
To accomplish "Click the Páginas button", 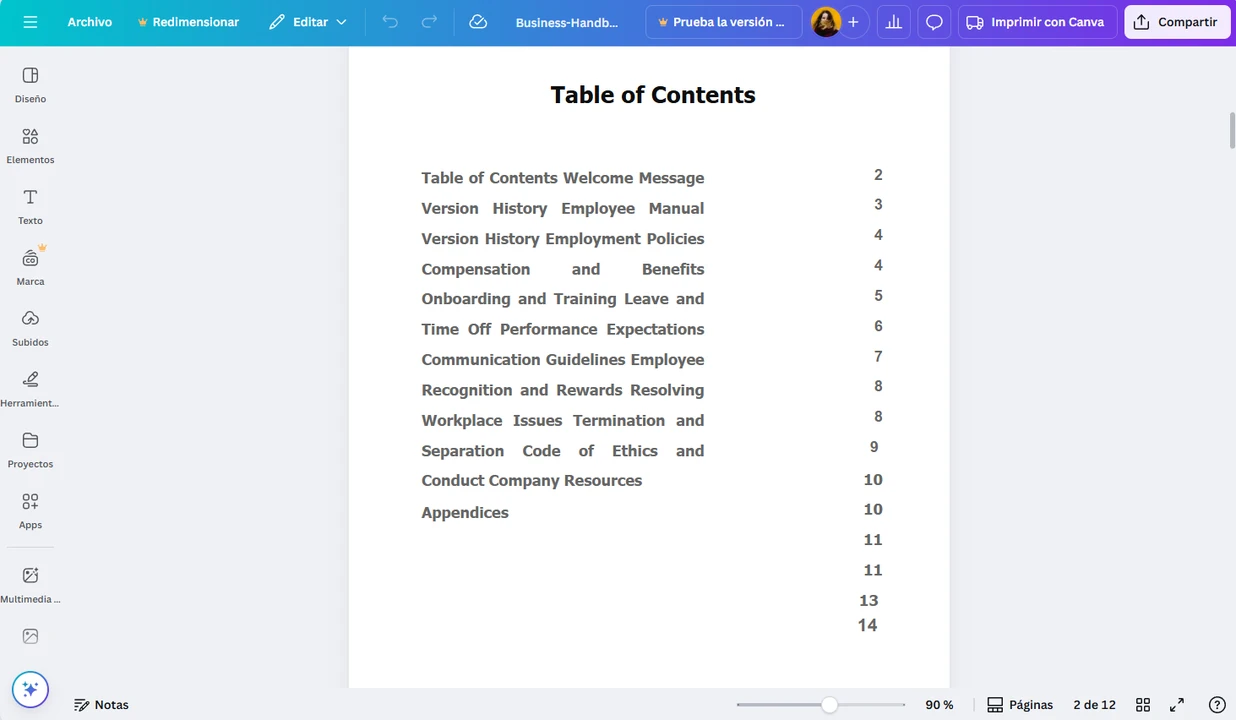I will click(x=1020, y=705).
